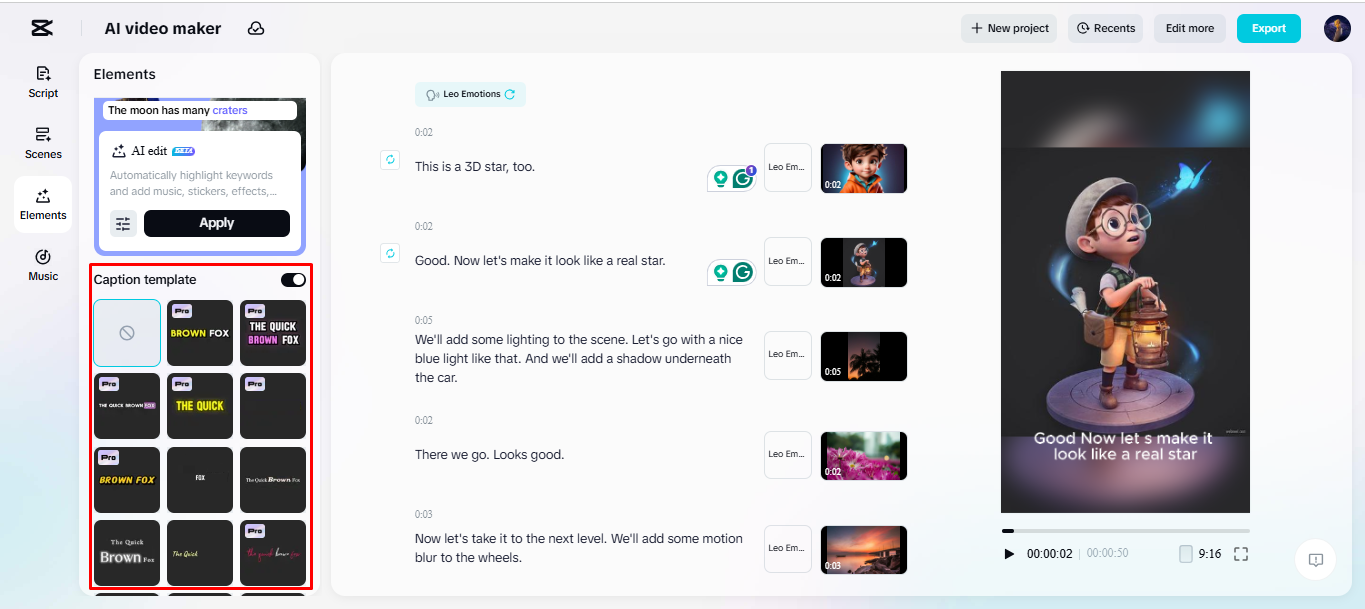
Task: Click regenerate icon beside the 3D star caption
Action: (x=390, y=159)
